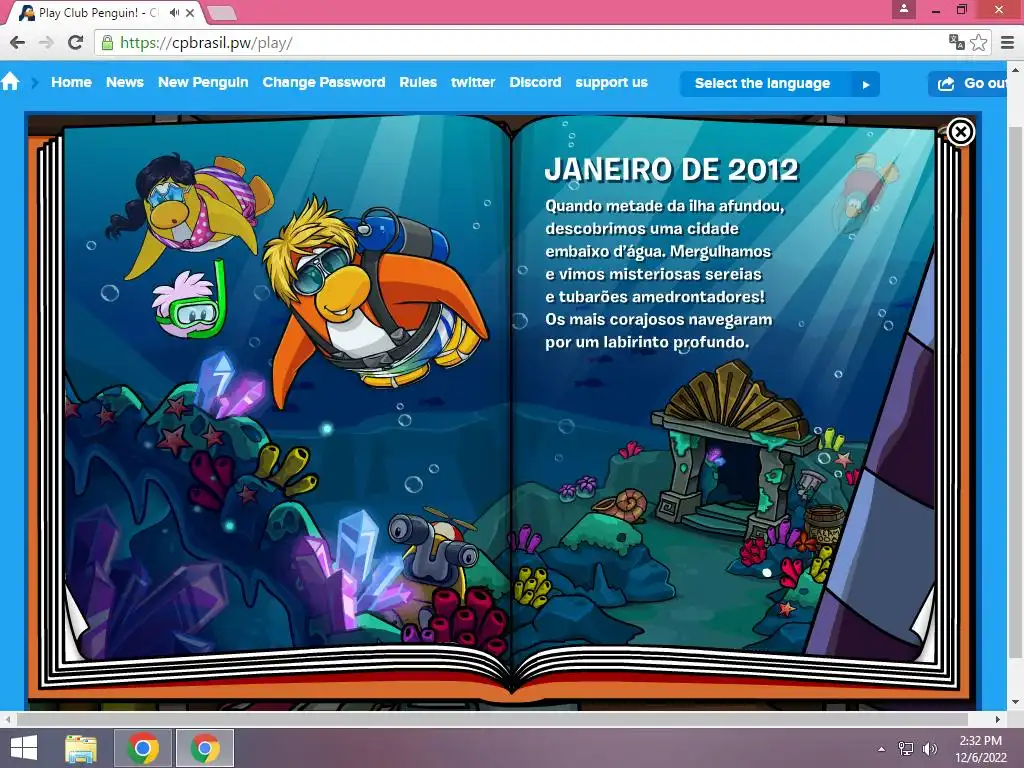
Task: Switch to first Chrome taskbar icon
Action: (143, 748)
